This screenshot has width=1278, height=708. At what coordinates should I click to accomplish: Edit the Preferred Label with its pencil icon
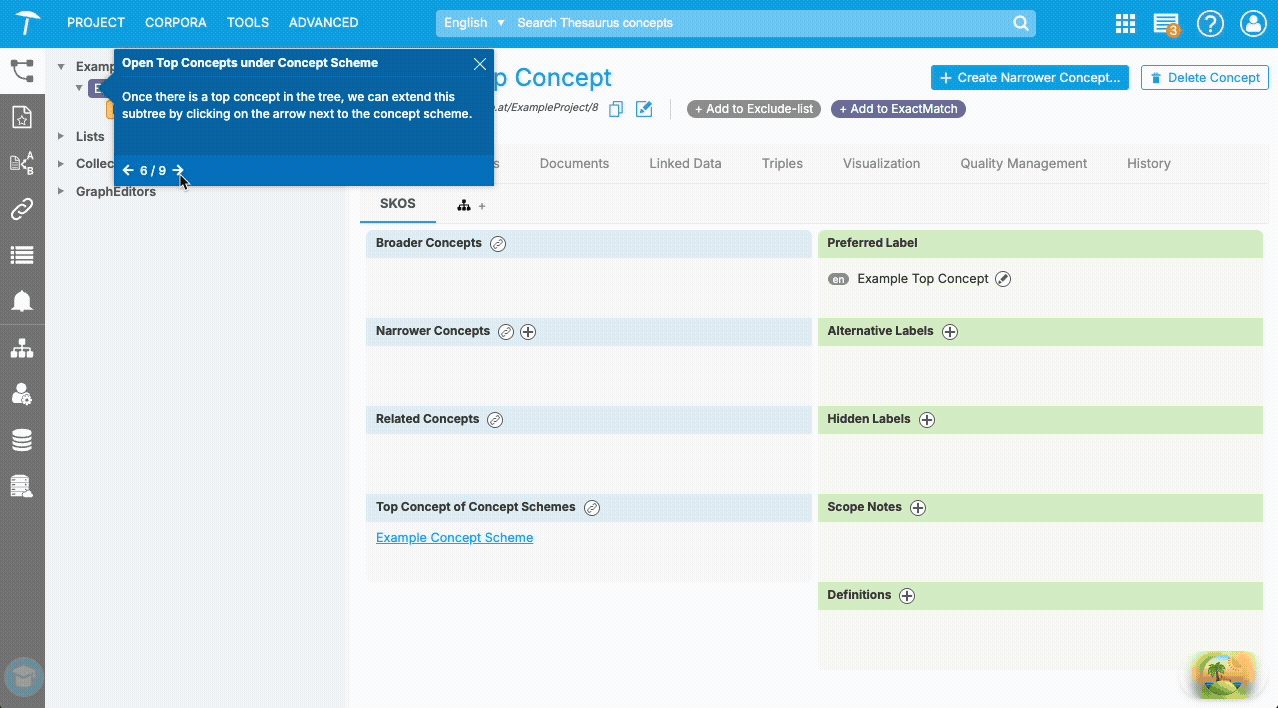click(1002, 279)
